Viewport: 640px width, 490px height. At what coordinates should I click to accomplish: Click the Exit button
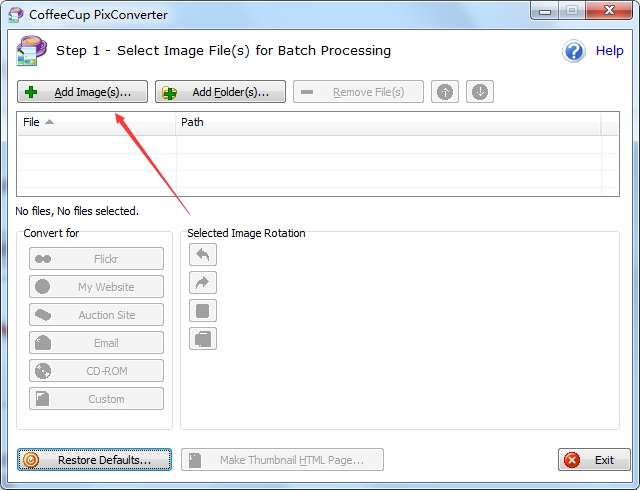[x=594, y=460]
